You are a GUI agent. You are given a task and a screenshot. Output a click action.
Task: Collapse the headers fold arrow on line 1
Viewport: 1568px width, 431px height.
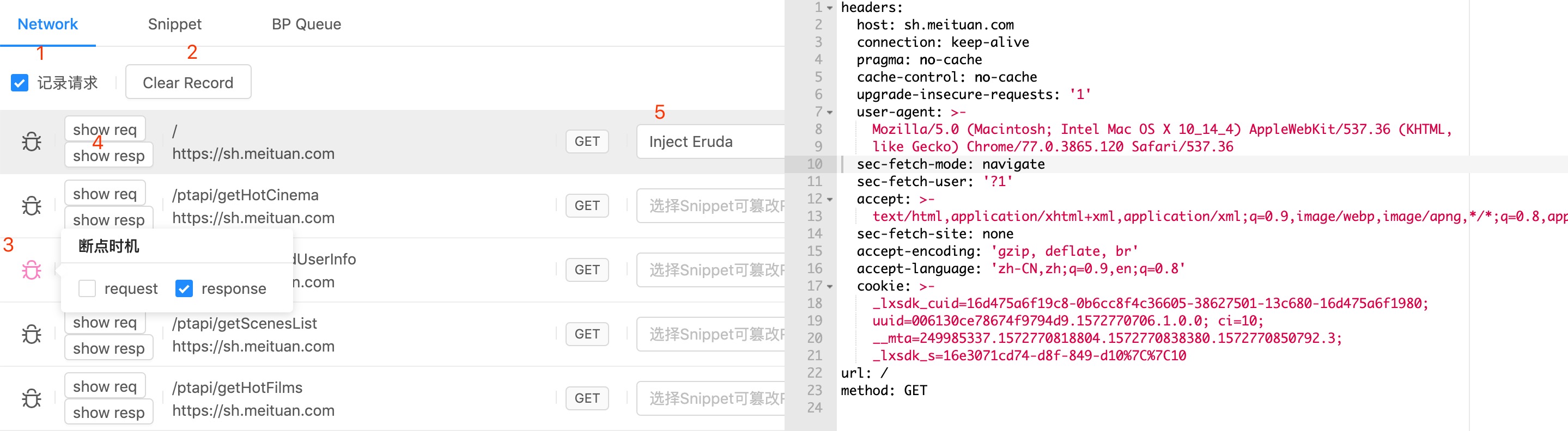830,8
